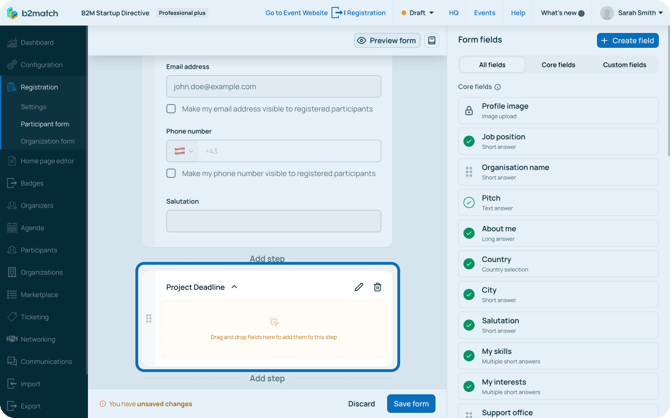Click the Create field button
The image size is (670, 418).
[627, 40]
